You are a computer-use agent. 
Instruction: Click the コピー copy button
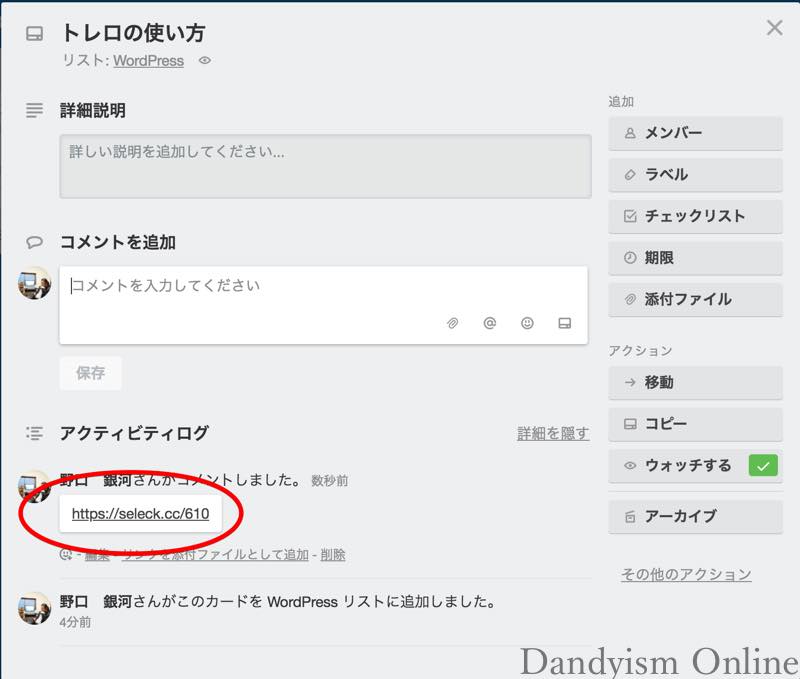(695, 424)
